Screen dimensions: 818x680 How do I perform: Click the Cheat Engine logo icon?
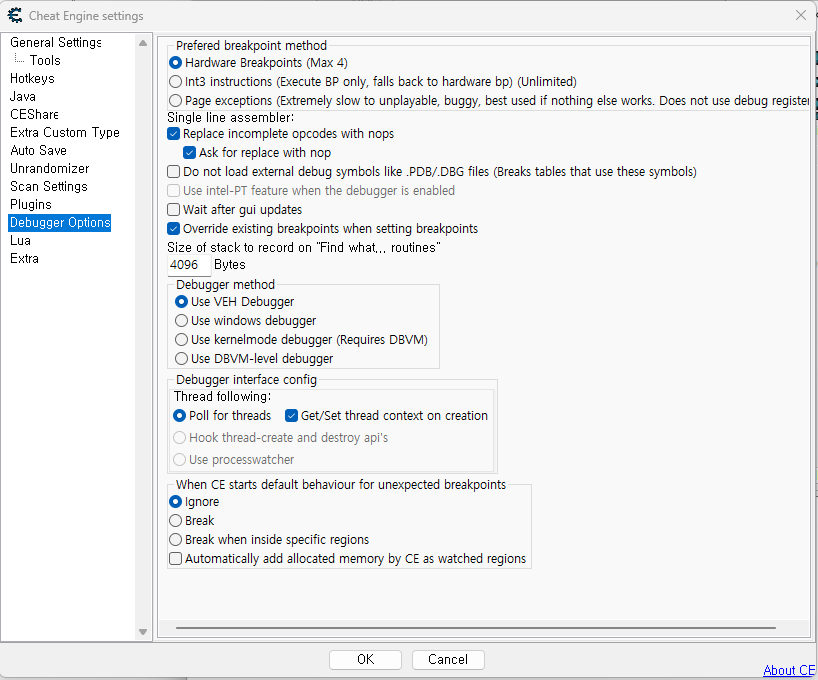(15, 15)
